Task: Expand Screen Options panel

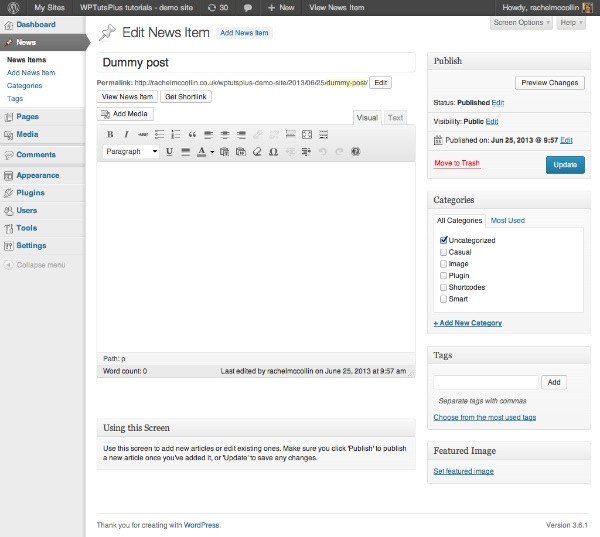Action: click(x=521, y=23)
